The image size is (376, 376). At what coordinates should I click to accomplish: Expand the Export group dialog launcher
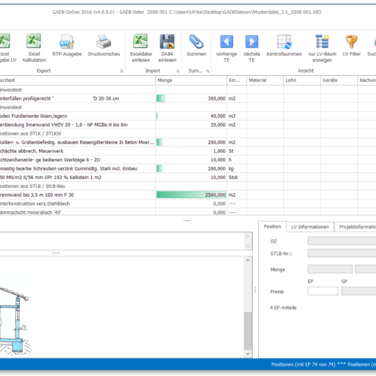pyautogui.click(x=121, y=71)
